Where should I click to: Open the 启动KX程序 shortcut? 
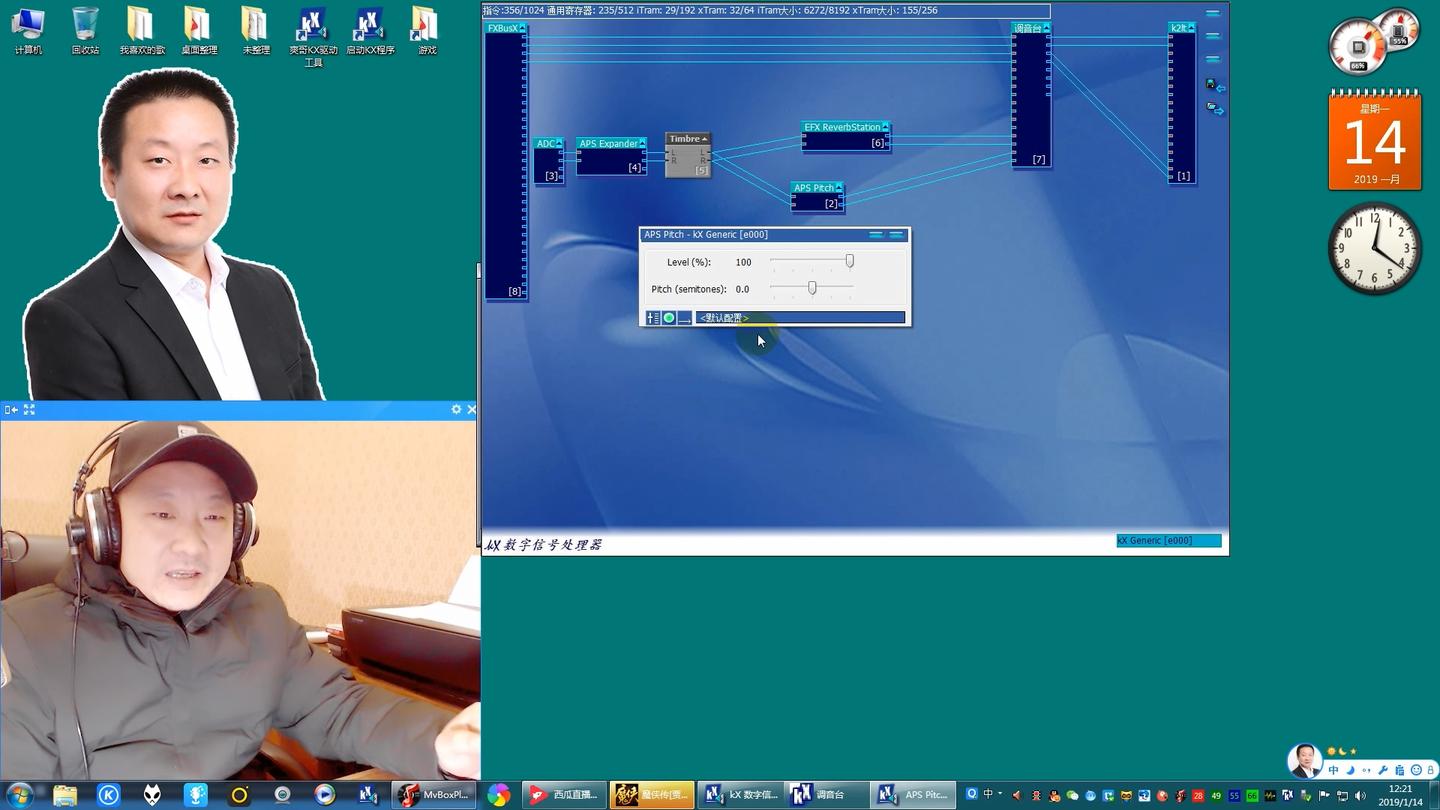coord(370,30)
